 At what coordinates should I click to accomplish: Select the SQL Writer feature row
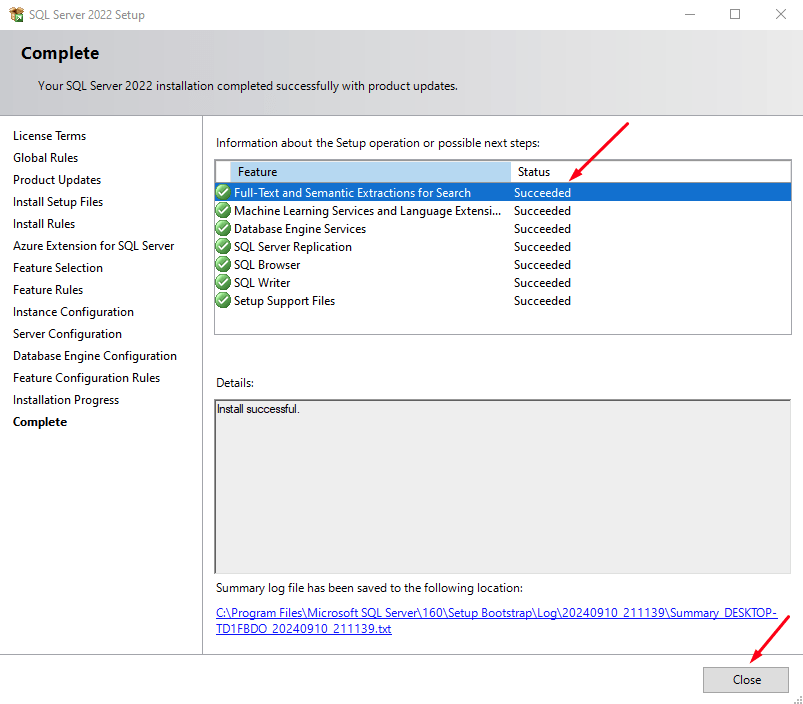coord(503,282)
